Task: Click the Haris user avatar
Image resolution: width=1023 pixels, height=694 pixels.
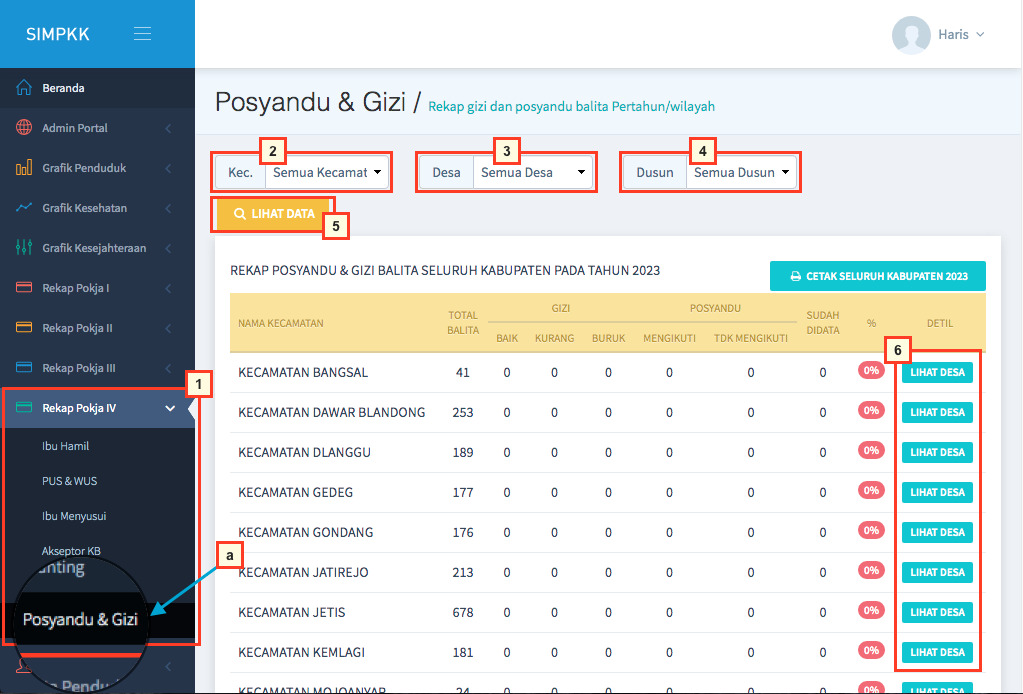Action: point(911,34)
